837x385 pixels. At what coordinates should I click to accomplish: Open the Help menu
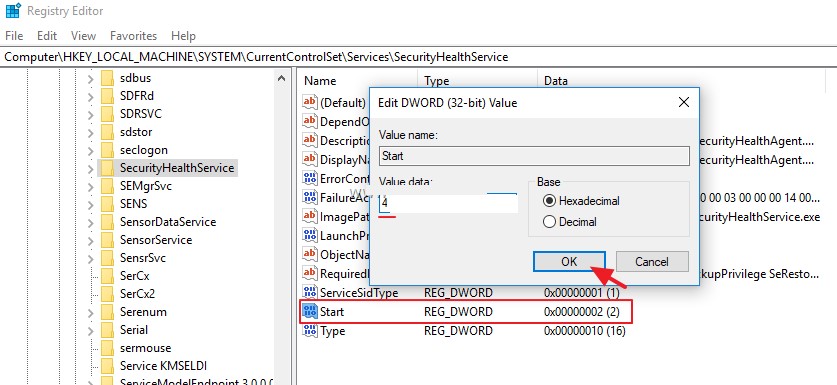coord(183,36)
